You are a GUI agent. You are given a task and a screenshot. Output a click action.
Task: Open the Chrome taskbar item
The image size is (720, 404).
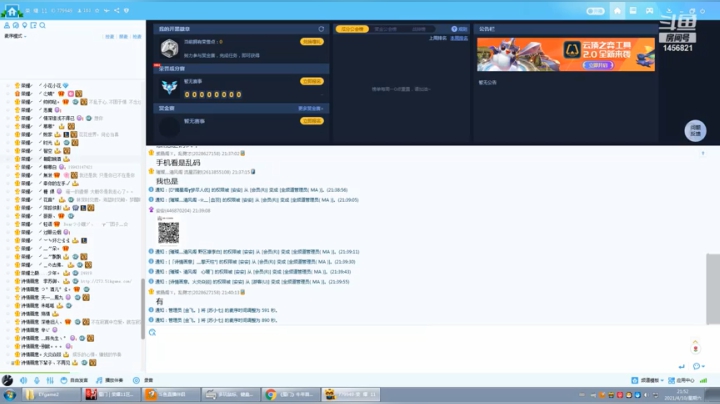click(290, 394)
